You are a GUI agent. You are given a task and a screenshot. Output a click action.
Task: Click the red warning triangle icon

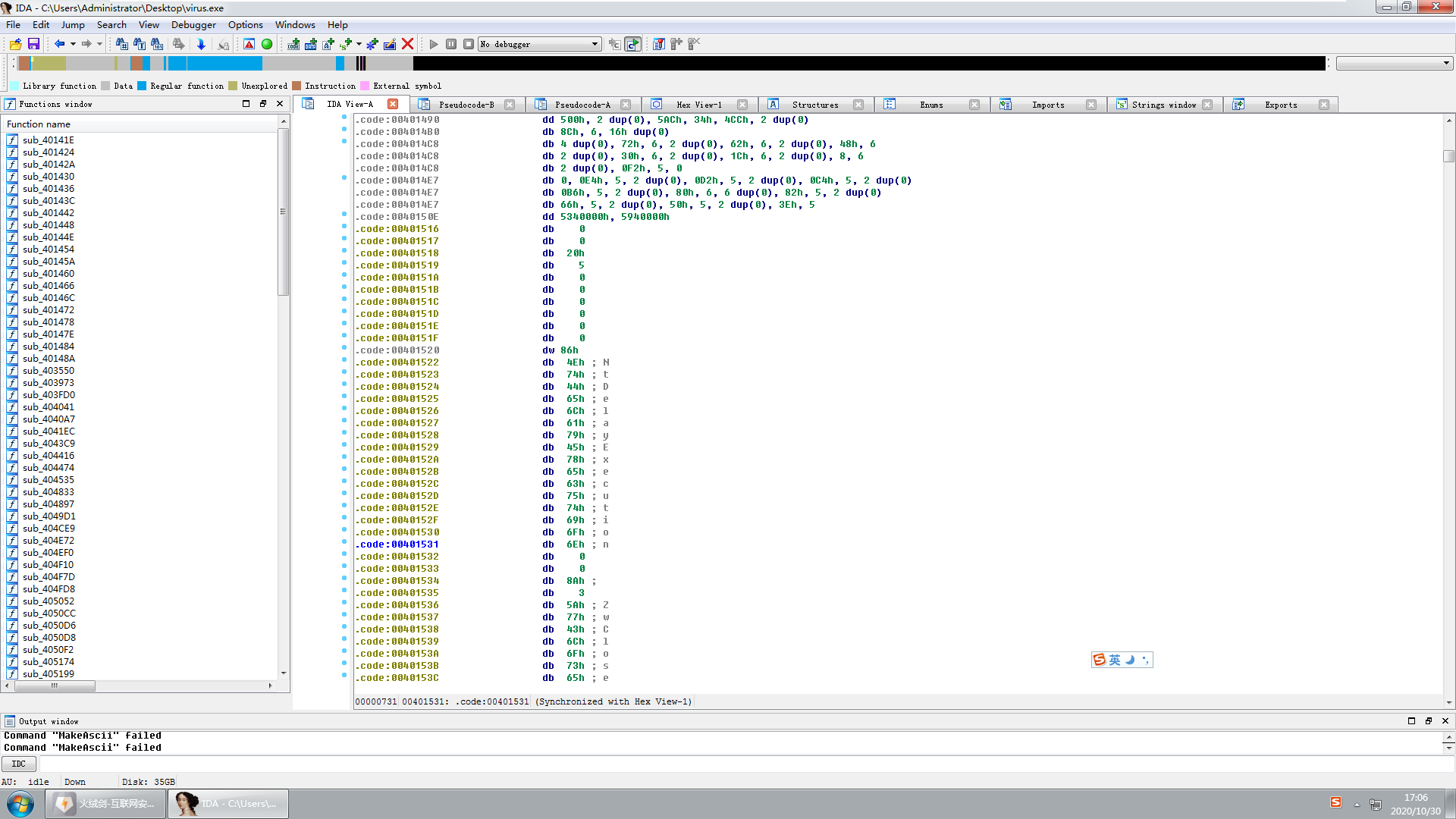(249, 44)
